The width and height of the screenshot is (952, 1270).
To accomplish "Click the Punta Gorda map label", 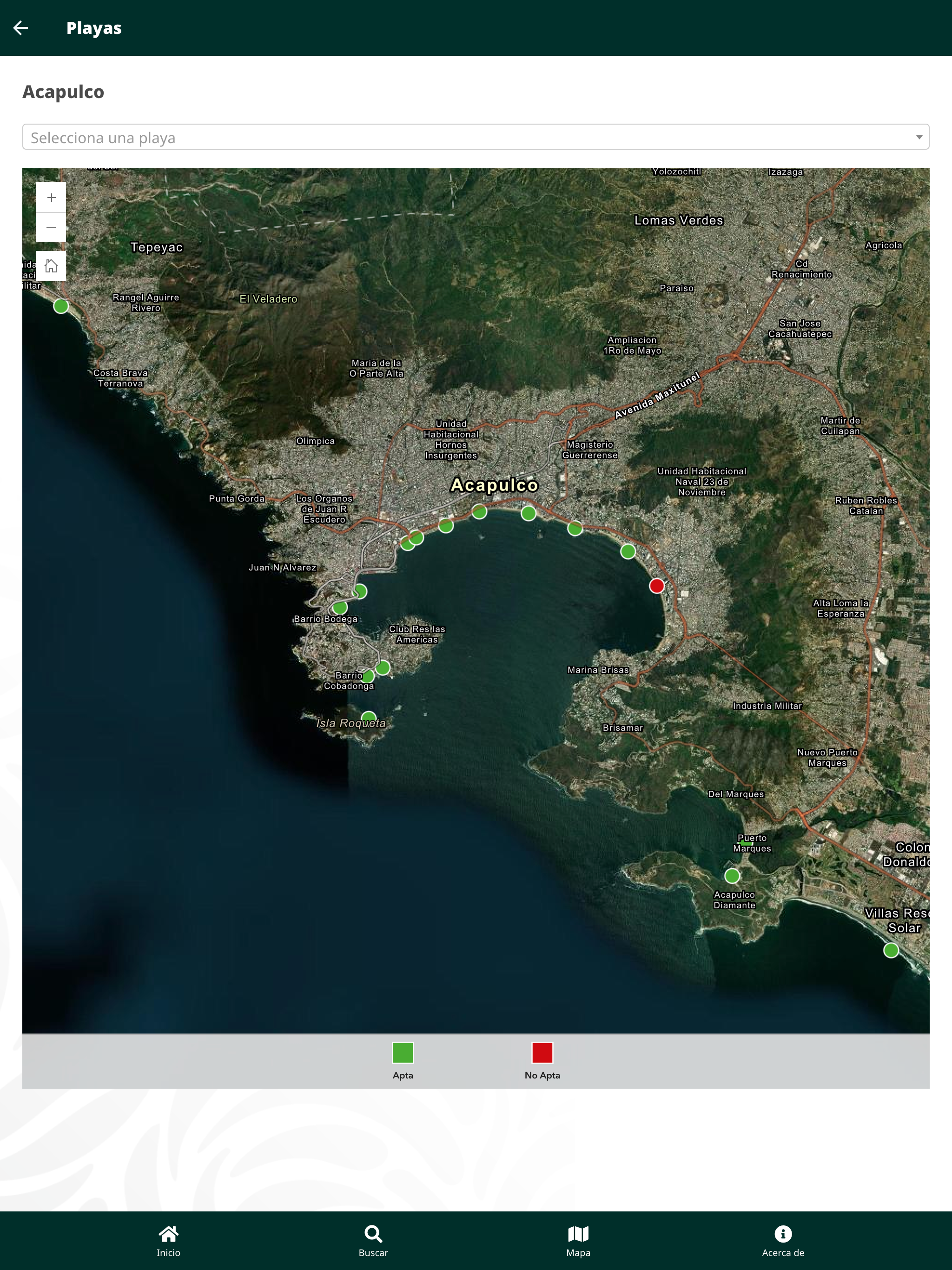I will point(237,499).
